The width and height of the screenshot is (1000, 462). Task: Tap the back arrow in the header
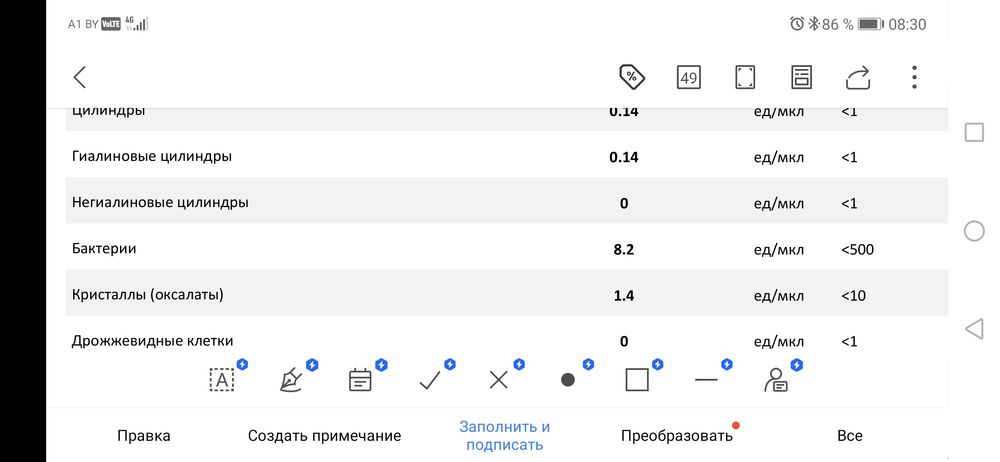(x=80, y=77)
